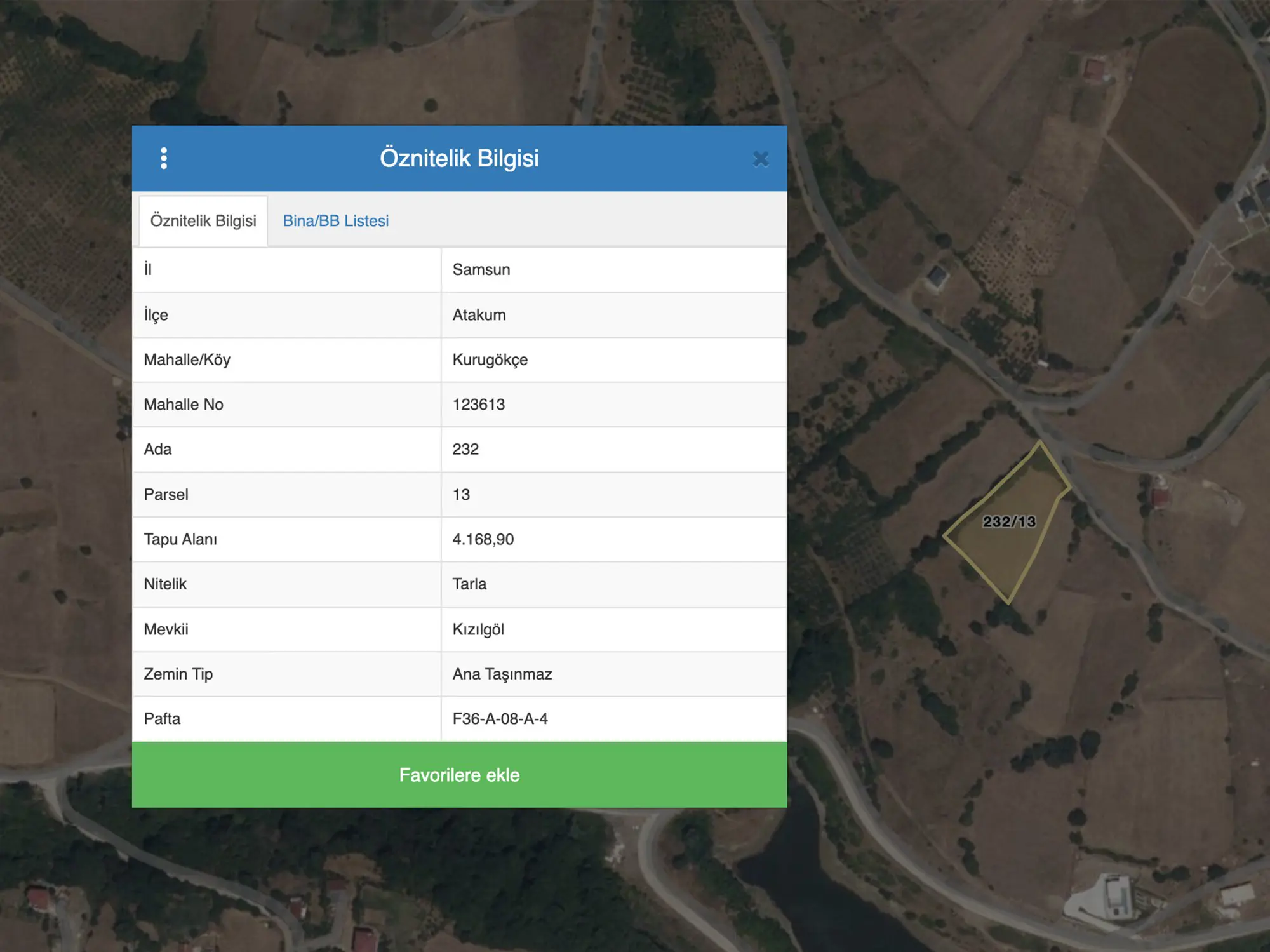Click the Kurugökçe neighborhood value
Viewport: 1270px width, 952px height.
click(x=490, y=360)
